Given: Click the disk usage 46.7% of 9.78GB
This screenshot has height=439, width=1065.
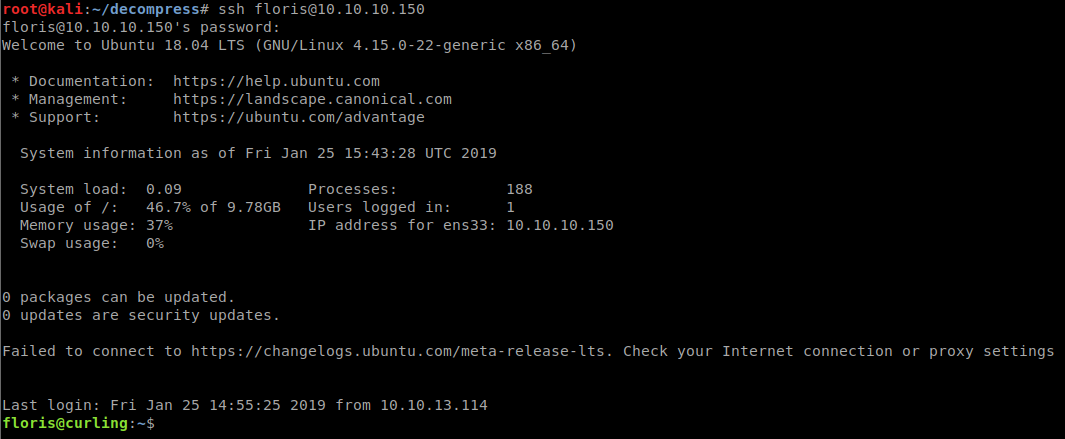Looking at the screenshot, I should [213, 207].
